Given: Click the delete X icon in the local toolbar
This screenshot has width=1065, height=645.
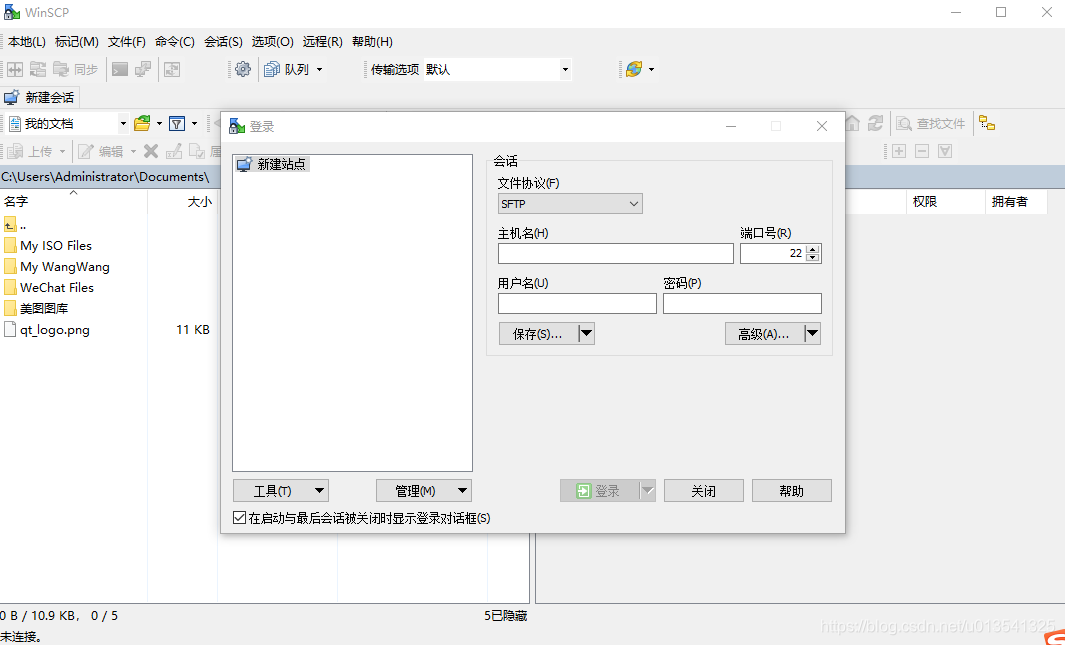Looking at the screenshot, I should [x=151, y=151].
